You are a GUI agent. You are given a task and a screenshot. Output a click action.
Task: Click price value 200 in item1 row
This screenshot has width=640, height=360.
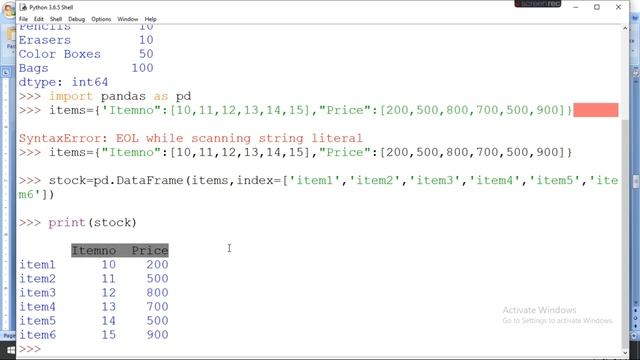158,264
